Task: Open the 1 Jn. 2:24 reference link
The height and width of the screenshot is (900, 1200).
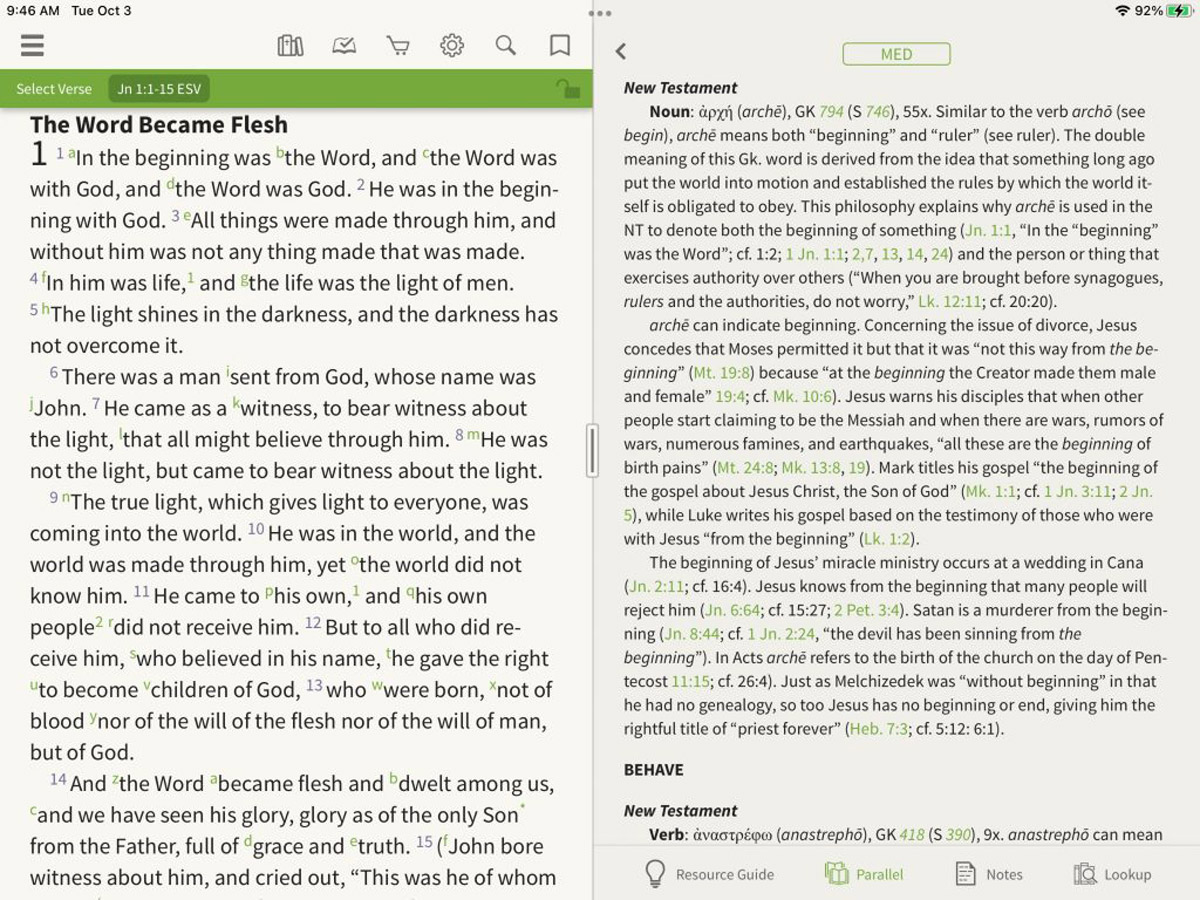Action: [782, 634]
